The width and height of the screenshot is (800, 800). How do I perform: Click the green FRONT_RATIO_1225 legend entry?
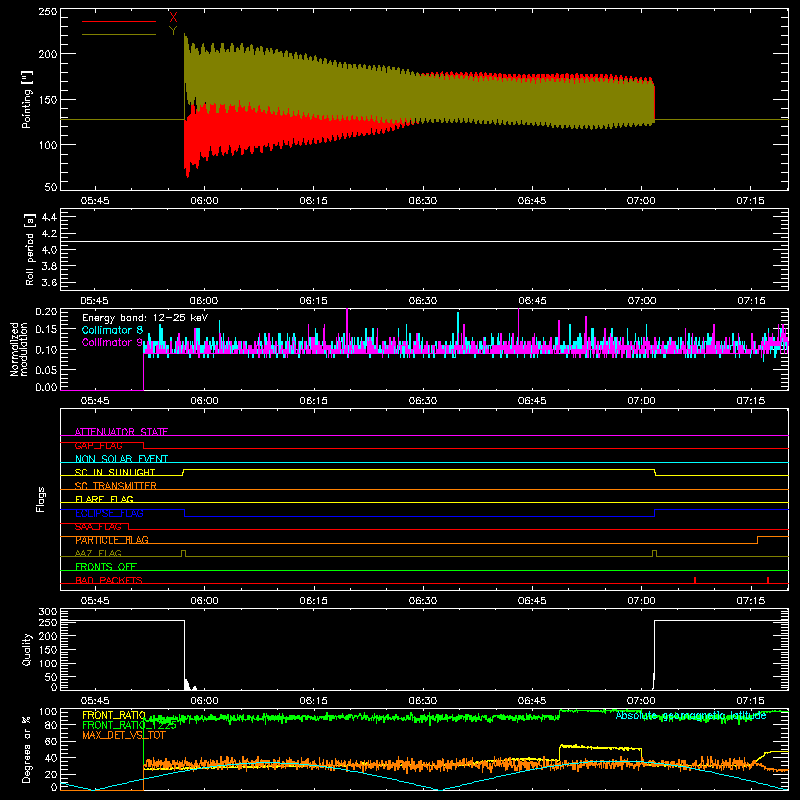click(x=129, y=725)
